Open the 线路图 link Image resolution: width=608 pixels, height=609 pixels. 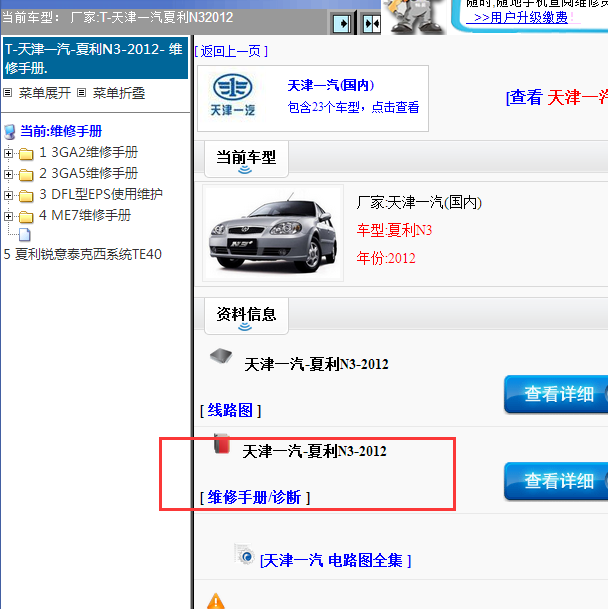[230, 411]
